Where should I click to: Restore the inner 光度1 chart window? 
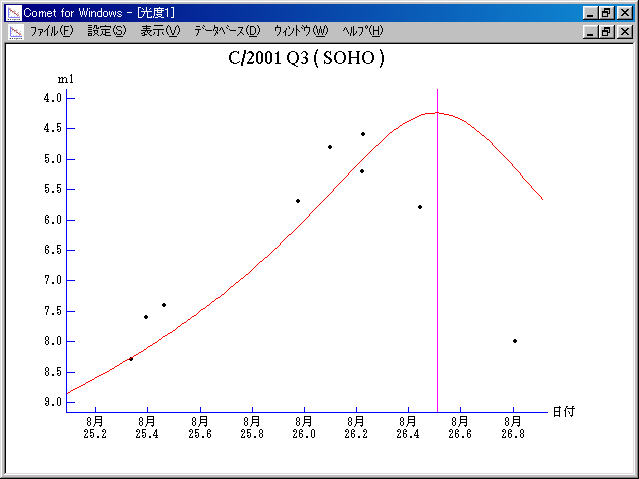607,31
